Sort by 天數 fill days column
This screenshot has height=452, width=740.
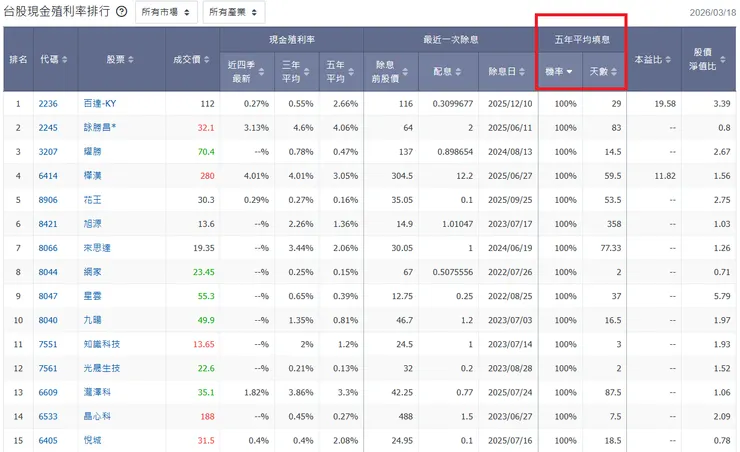604,72
